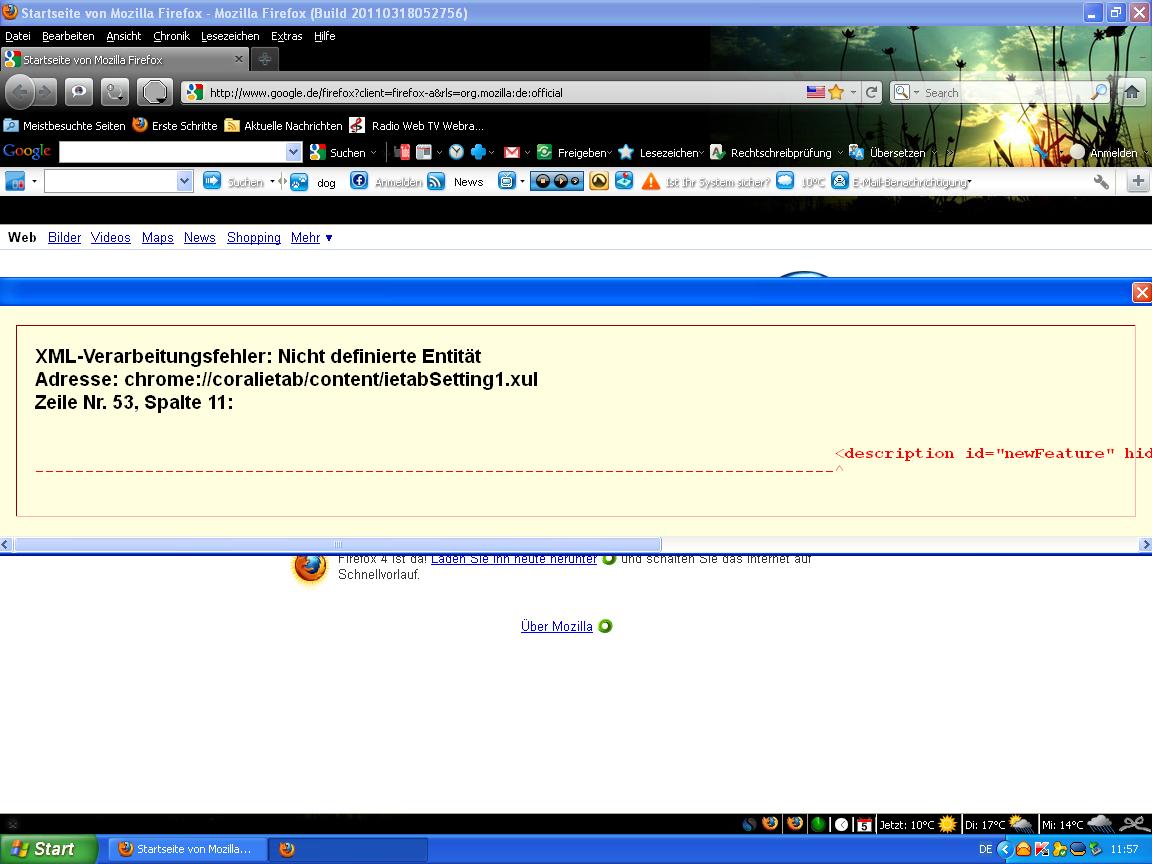Click the Windows Start button

tap(46, 849)
